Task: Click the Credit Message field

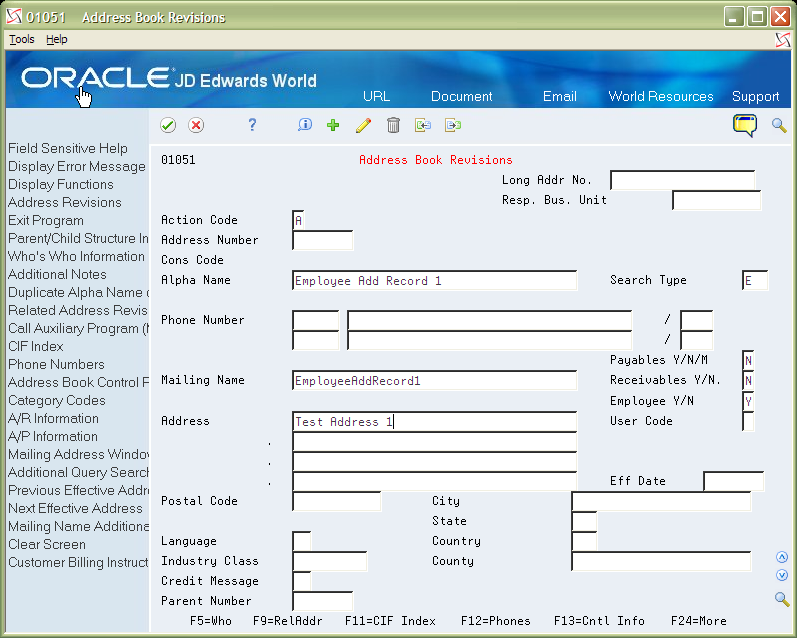Action: click(x=301, y=581)
